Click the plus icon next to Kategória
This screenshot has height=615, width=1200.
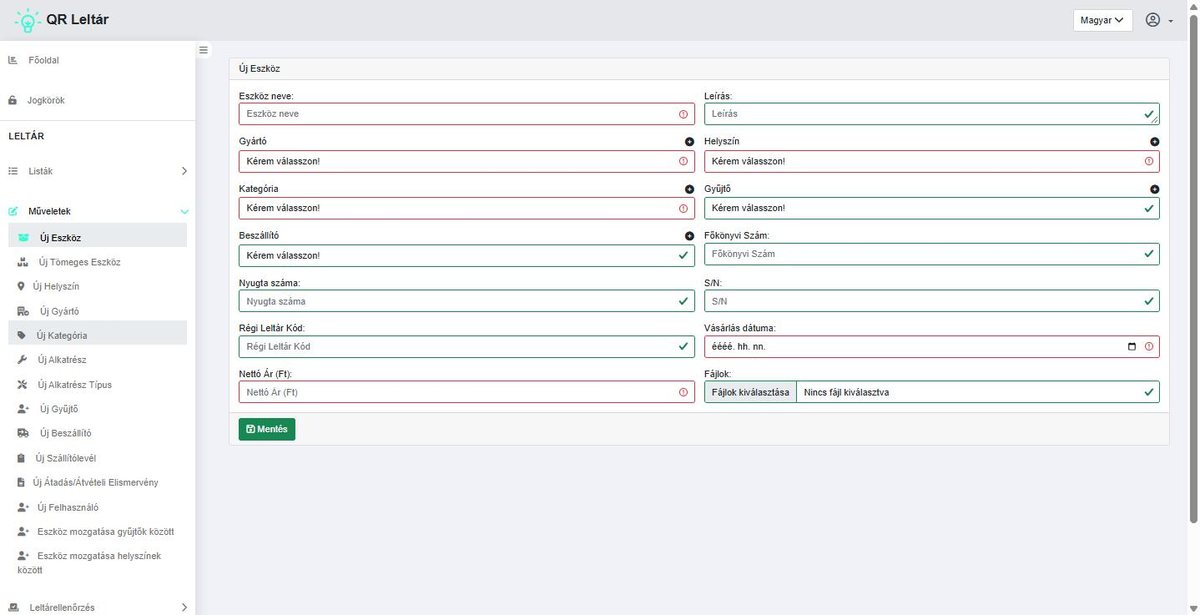[689, 189]
